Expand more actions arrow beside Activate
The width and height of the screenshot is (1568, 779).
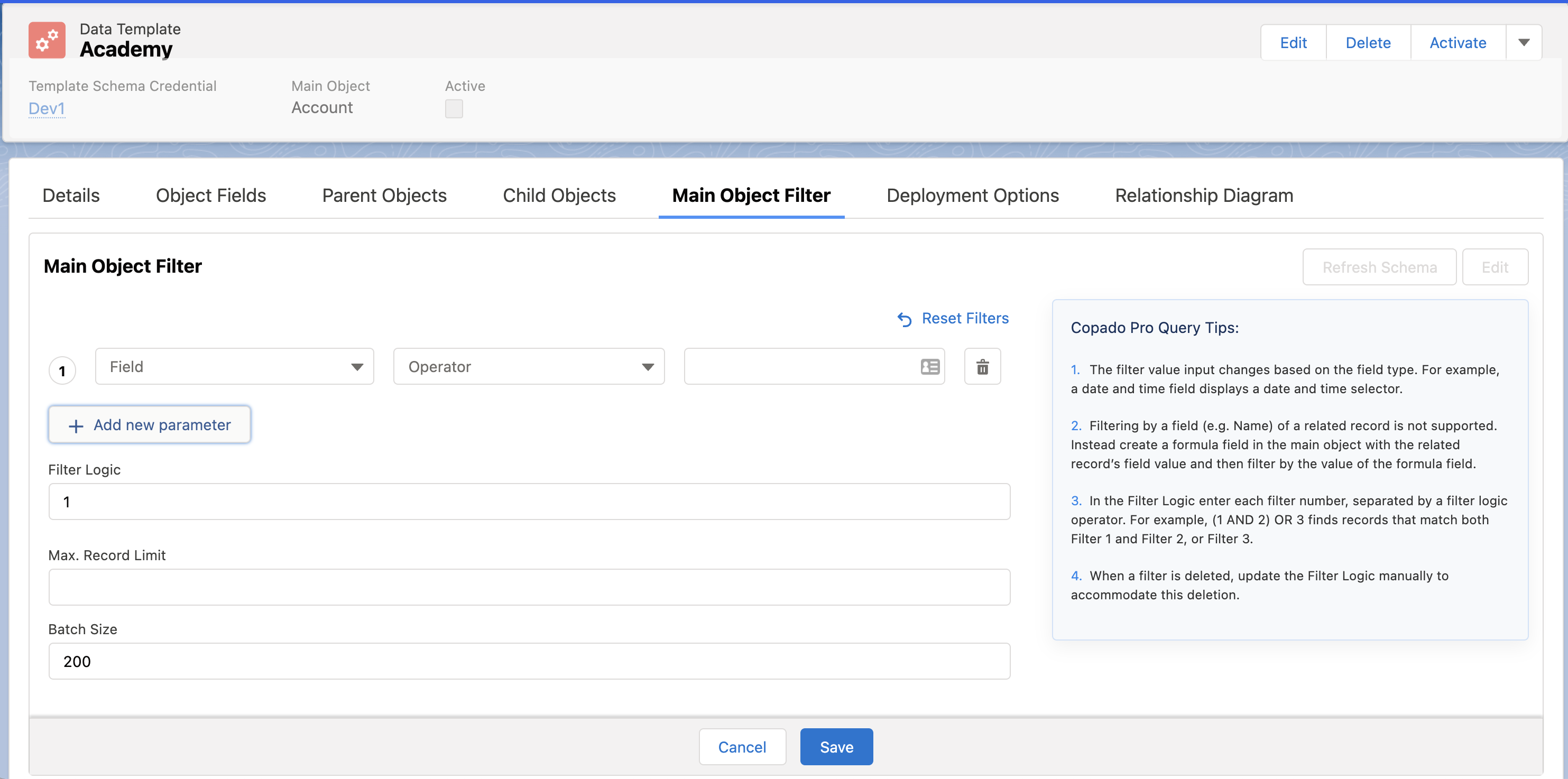[x=1524, y=43]
